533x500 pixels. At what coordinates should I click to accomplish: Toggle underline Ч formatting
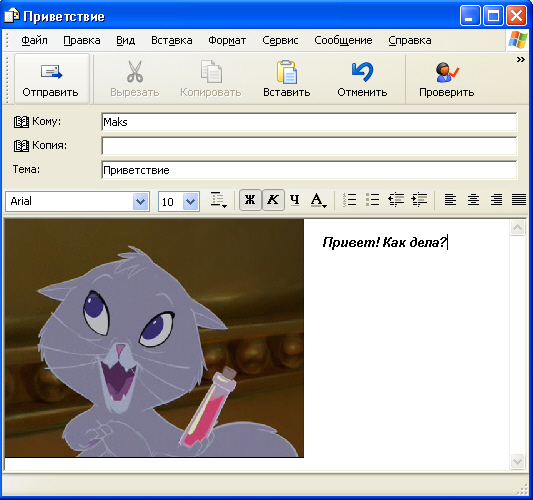point(295,200)
